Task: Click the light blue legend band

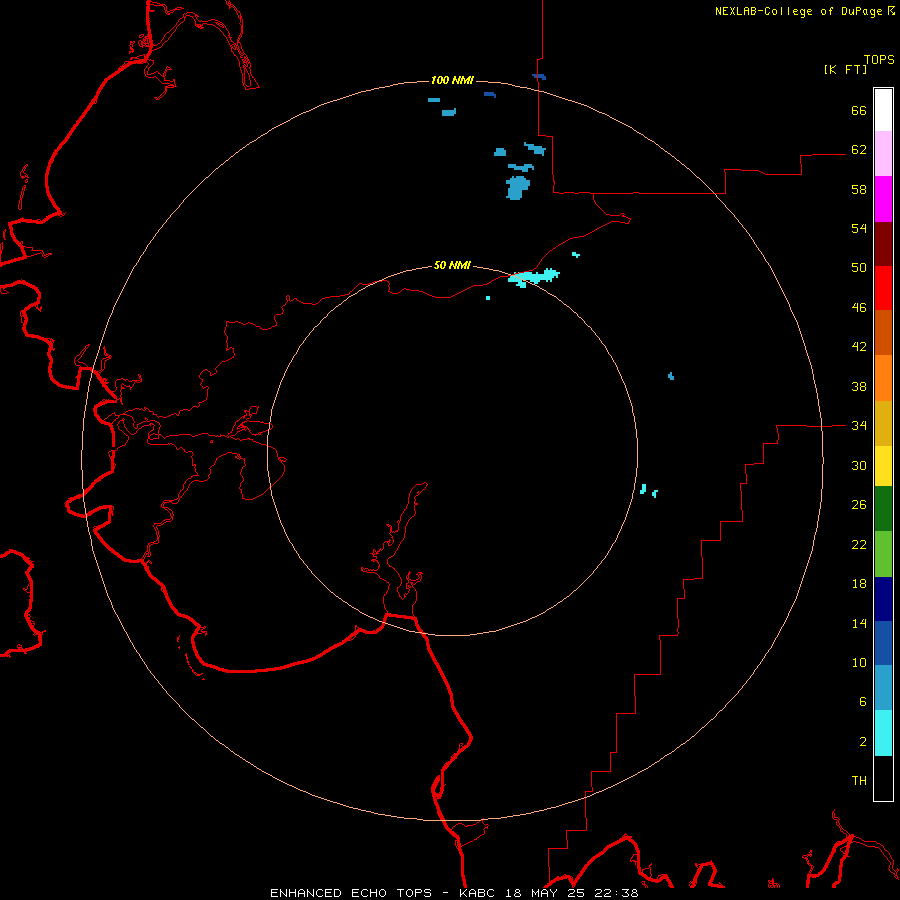Action: [x=883, y=688]
